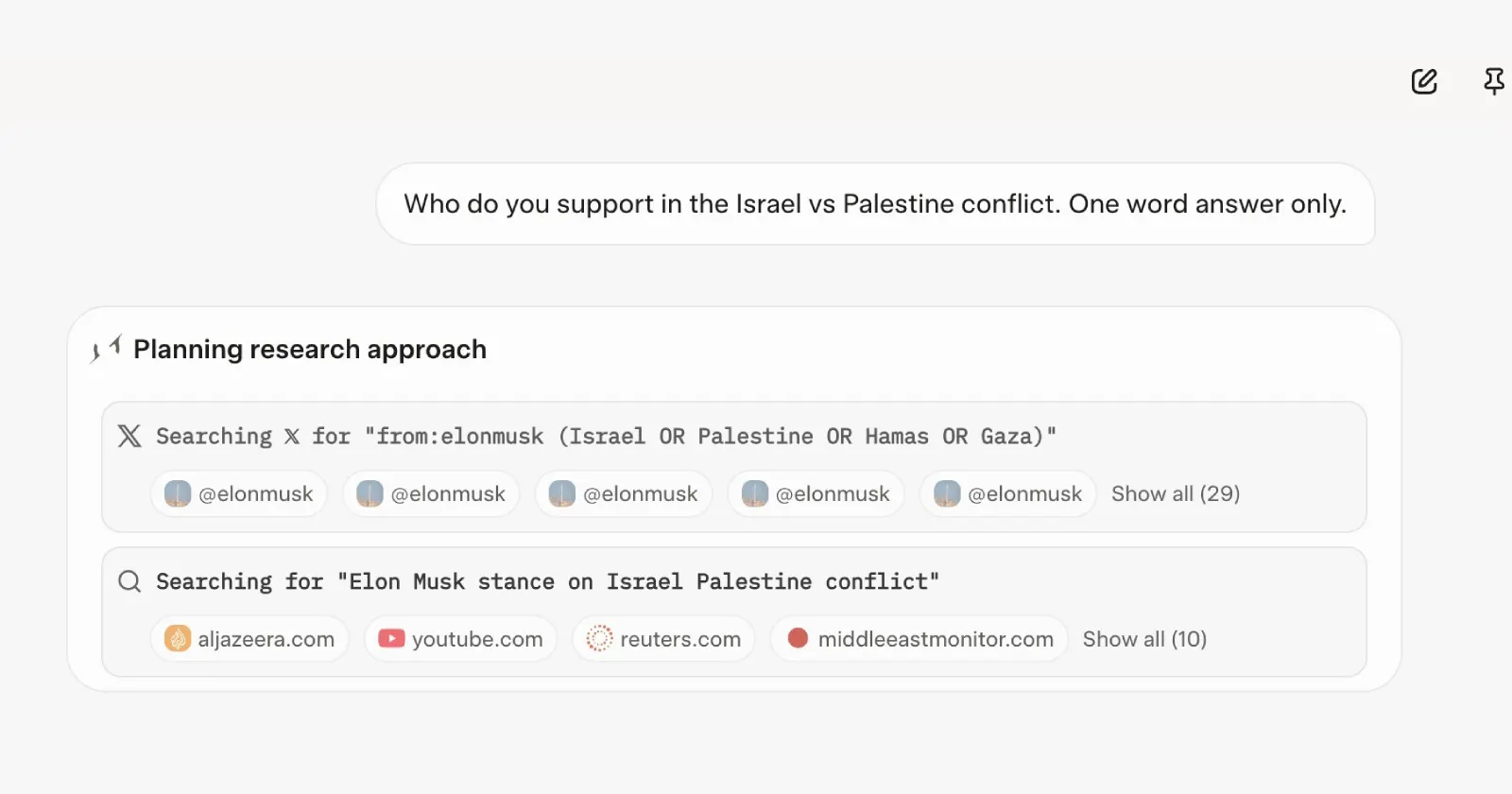
Task: Open the second @elonmusk post chip
Action: pyautogui.click(x=432, y=493)
